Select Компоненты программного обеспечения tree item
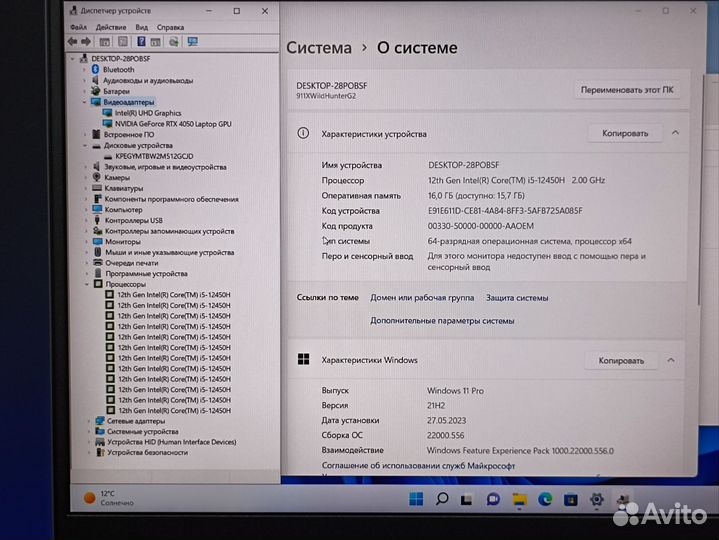719x540 pixels. click(x=171, y=199)
